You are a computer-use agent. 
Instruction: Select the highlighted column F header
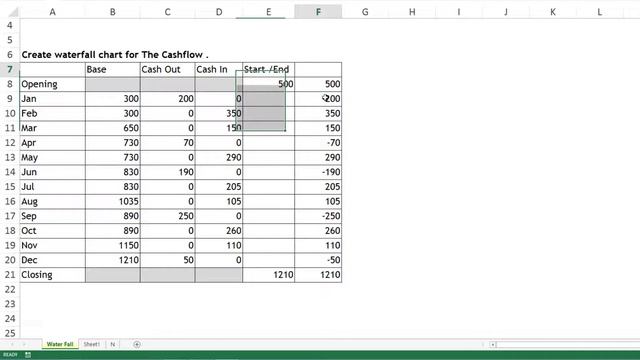click(318, 12)
